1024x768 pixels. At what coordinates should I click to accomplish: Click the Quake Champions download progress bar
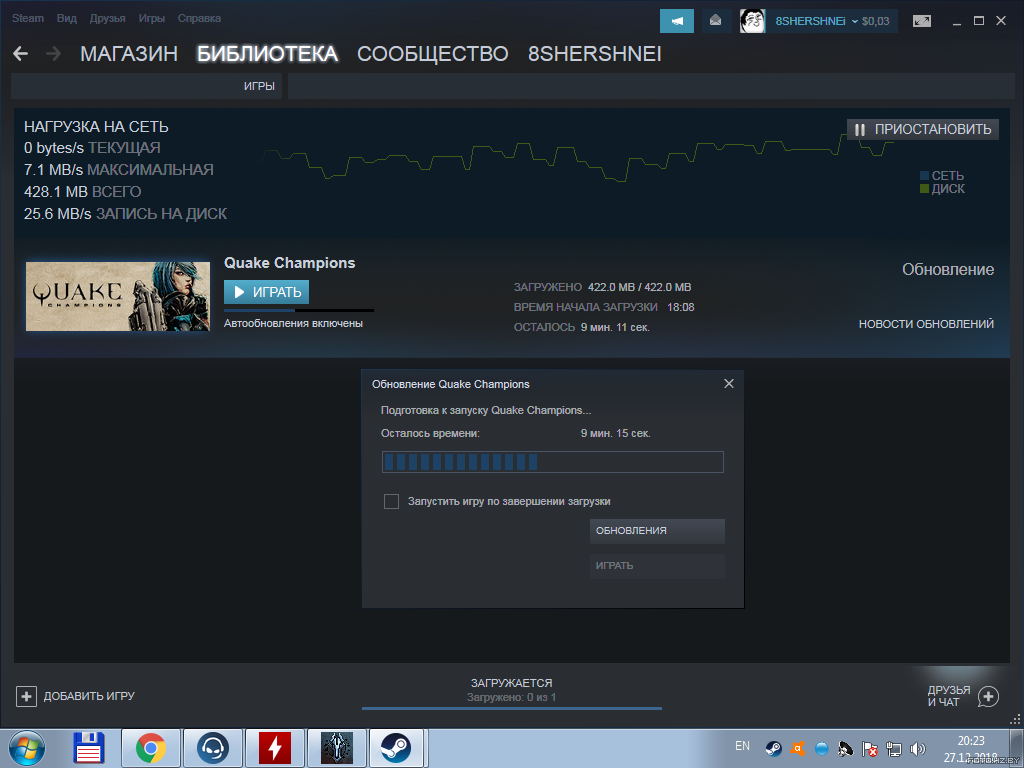(x=299, y=310)
